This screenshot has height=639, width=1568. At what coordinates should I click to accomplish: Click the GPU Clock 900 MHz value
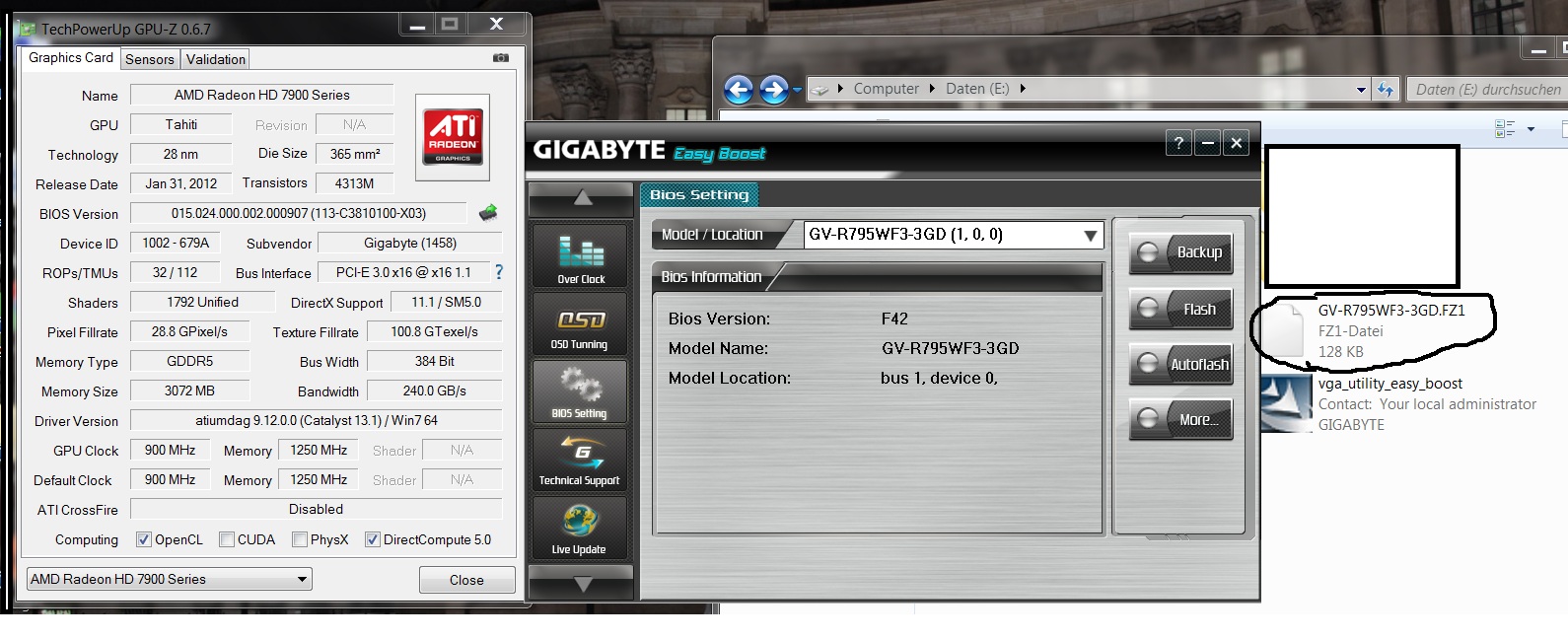click(x=170, y=450)
